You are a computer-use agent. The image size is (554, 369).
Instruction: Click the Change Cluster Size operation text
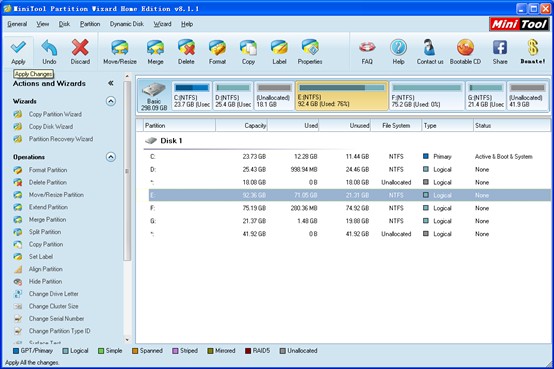click(x=53, y=306)
